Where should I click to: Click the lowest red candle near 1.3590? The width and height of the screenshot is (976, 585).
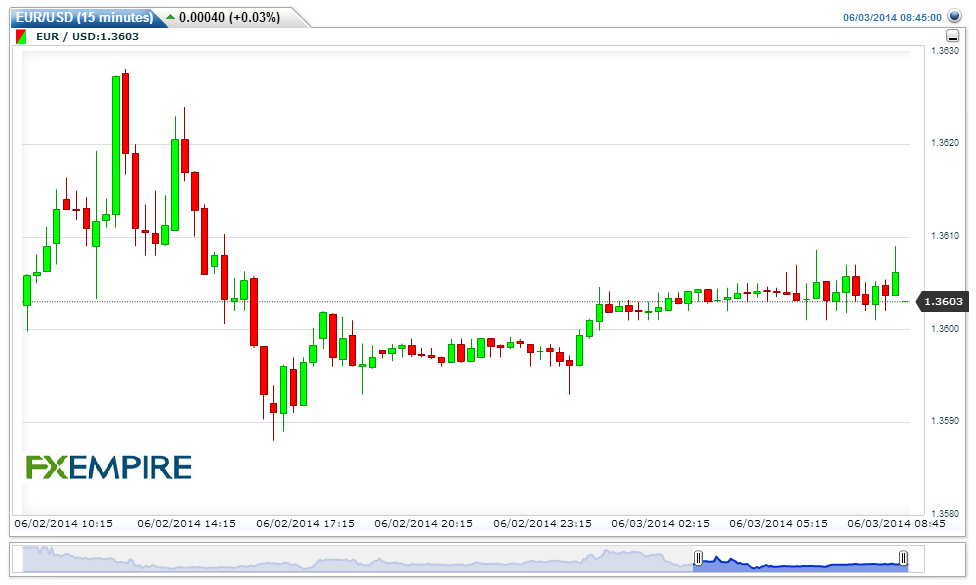pos(273,408)
